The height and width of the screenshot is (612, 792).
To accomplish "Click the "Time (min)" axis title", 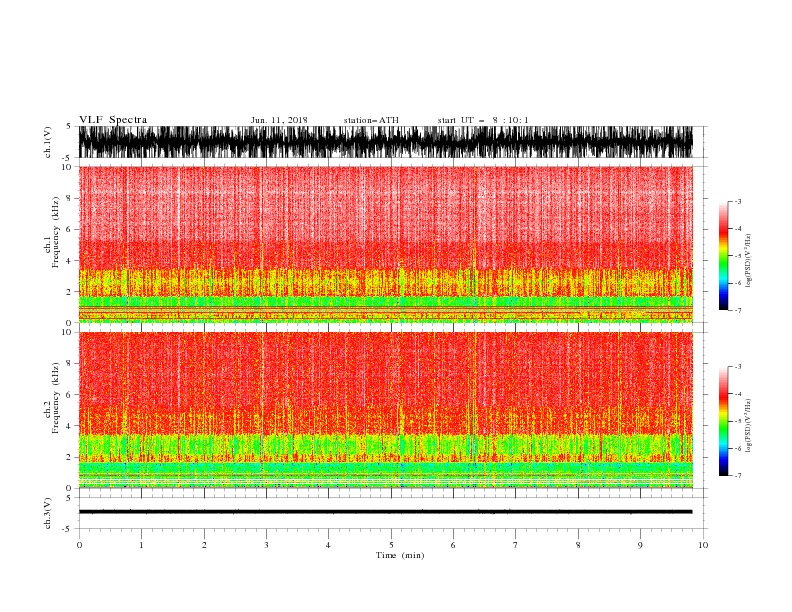I will [x=400, y=555].
